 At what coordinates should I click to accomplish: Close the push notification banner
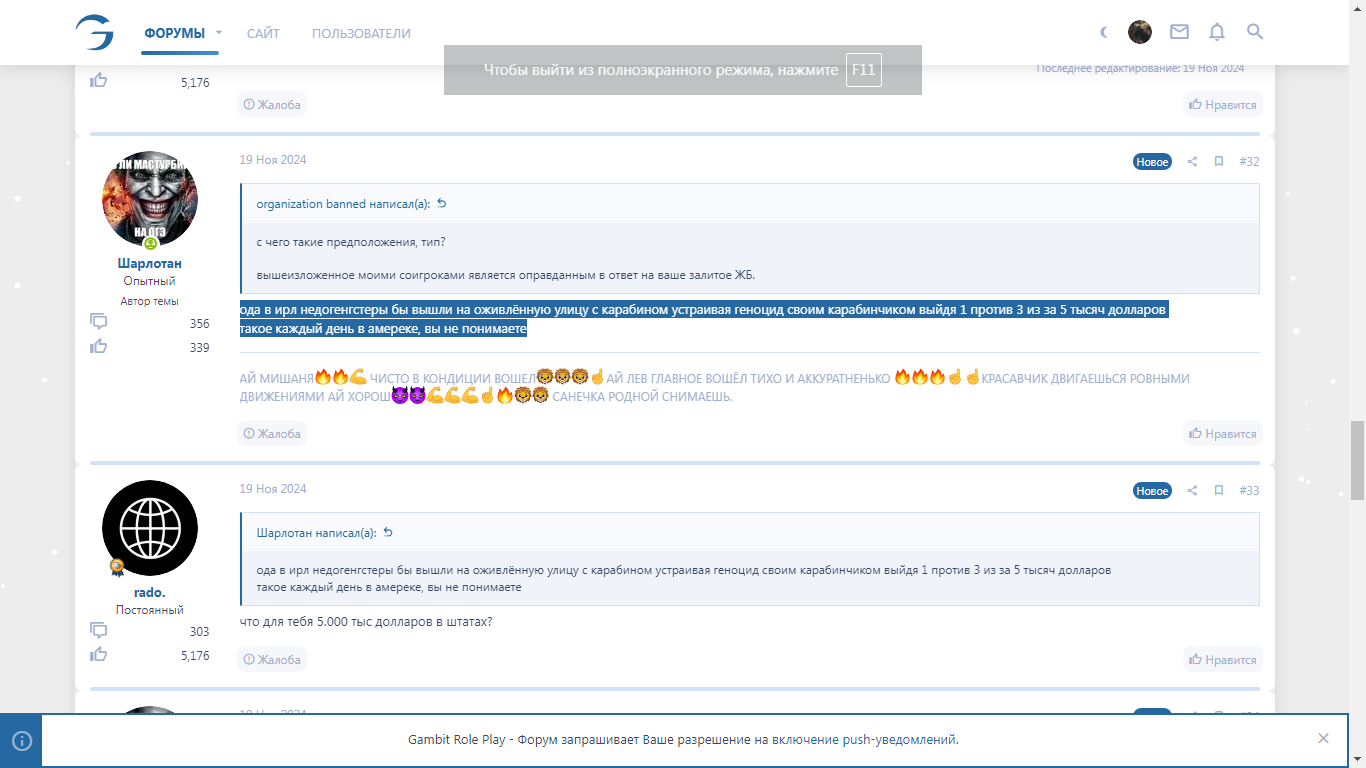point(1323,739)
